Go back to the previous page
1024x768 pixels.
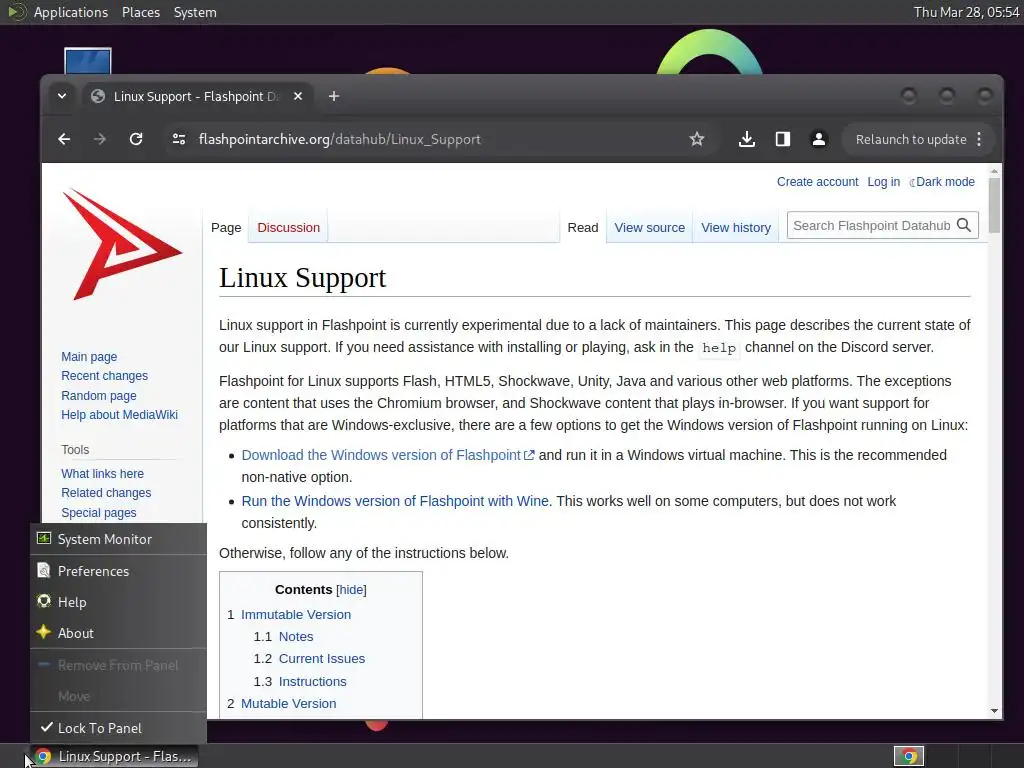(x=64, y=139)
